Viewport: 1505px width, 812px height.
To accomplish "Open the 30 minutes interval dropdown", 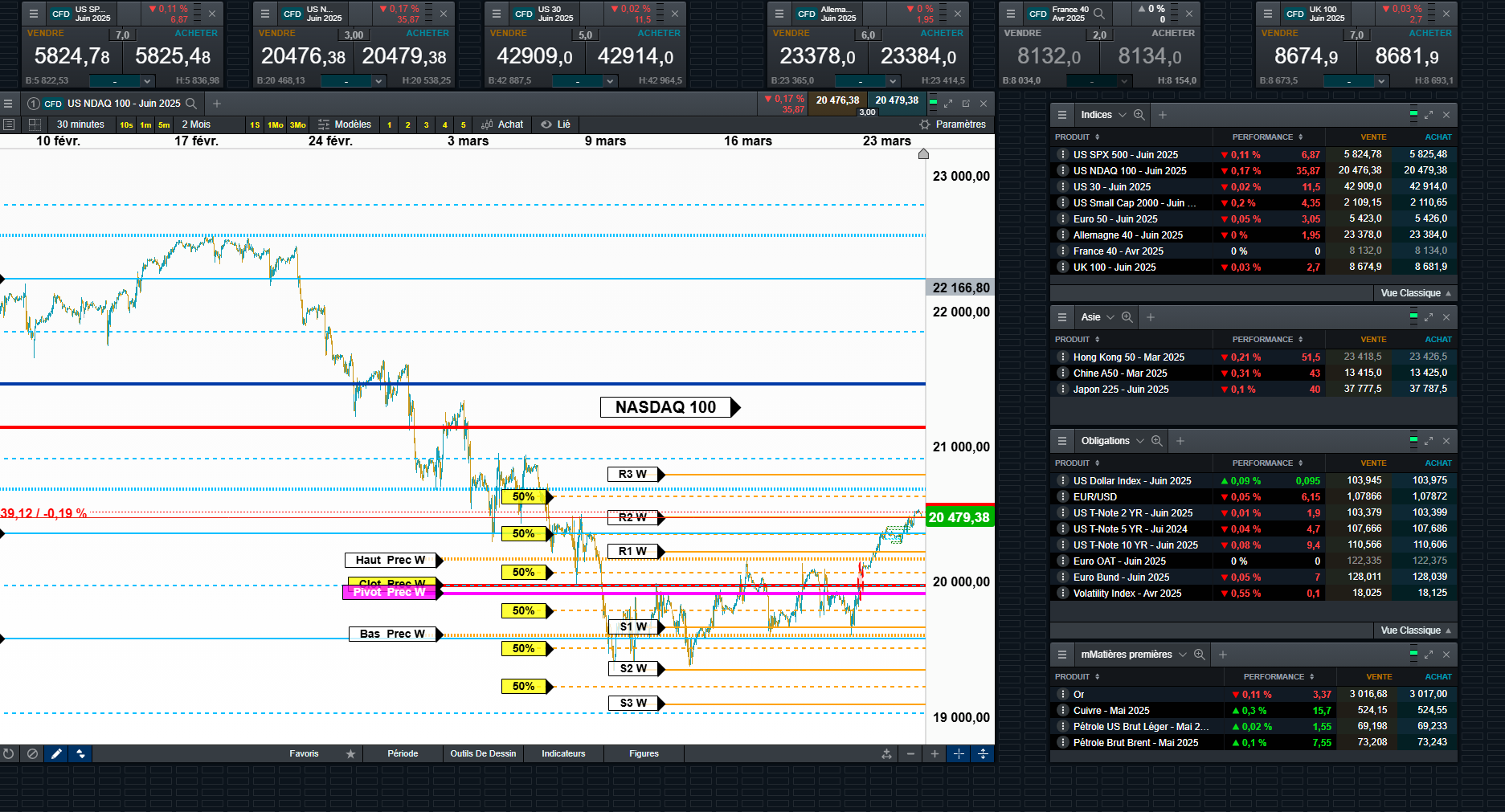I will 80,124.
